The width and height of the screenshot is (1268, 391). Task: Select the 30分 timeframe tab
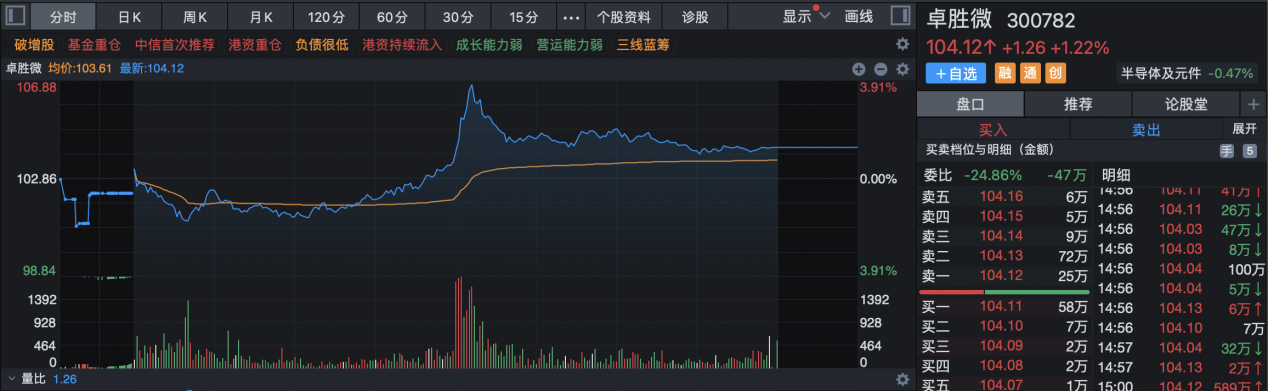click(458, 17)
